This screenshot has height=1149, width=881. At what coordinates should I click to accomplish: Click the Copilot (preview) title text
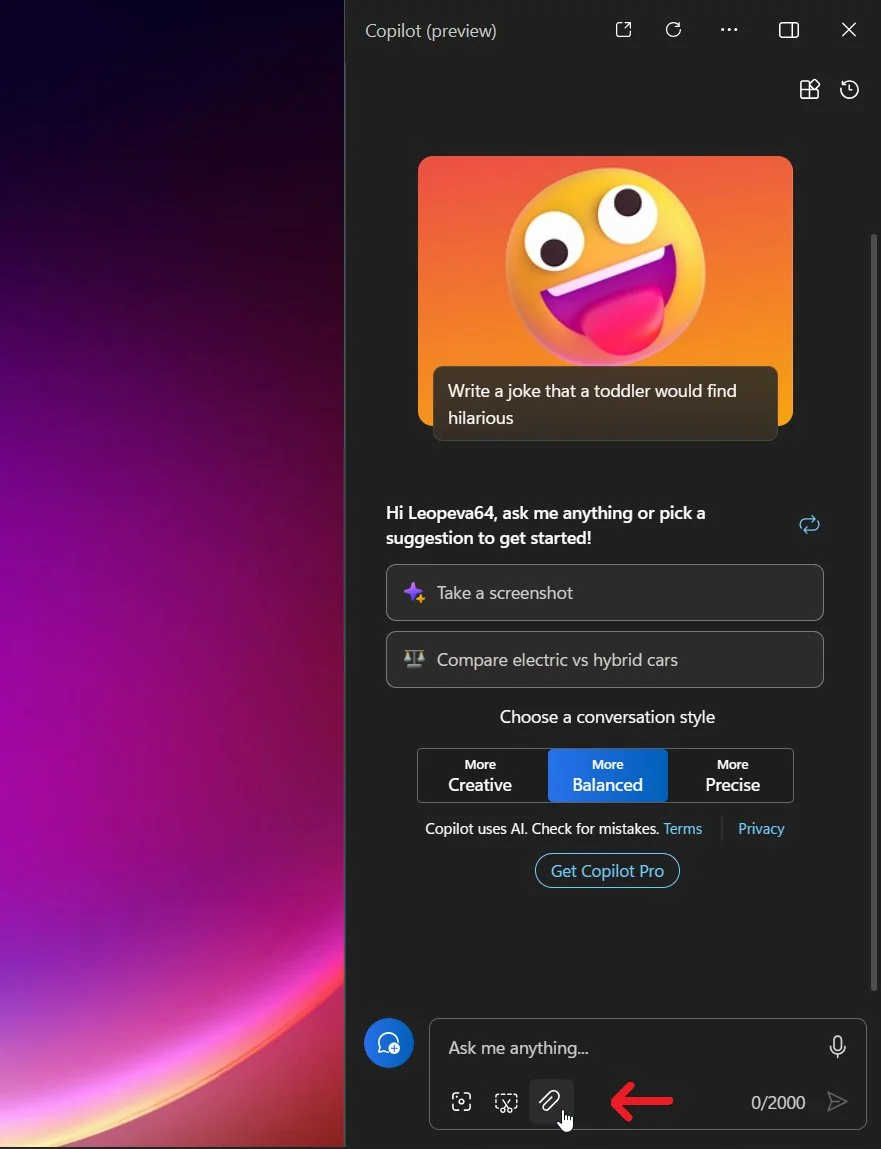pos(431,31)
